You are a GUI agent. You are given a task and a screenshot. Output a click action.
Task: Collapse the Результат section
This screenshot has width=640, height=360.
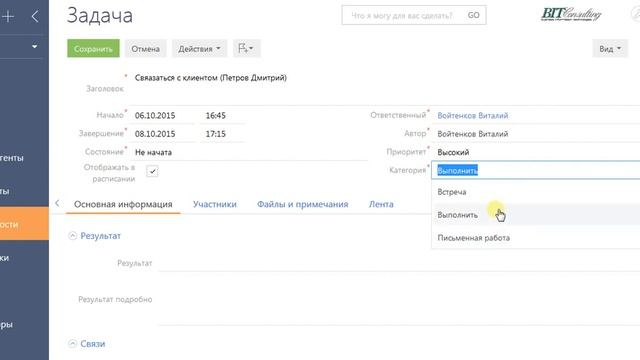point(73,236)
